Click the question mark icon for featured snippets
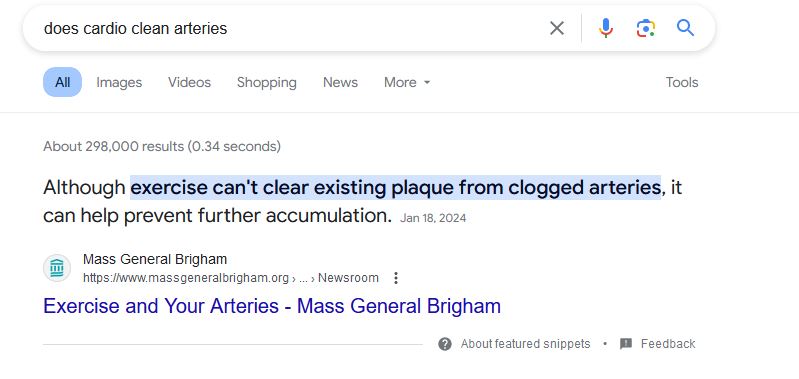The width and height of the screenshot is (799, 379). (445, 344)
